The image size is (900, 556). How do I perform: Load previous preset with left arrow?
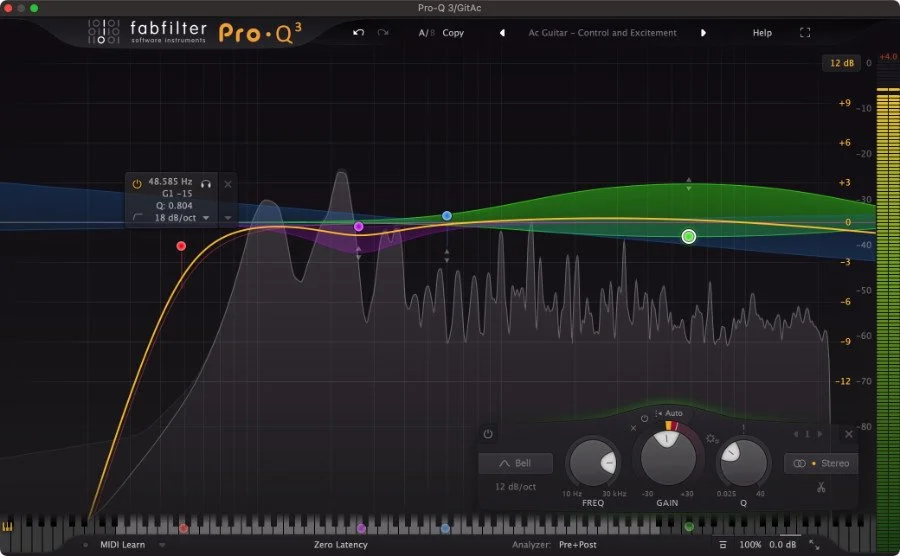(x=502, y=33)
